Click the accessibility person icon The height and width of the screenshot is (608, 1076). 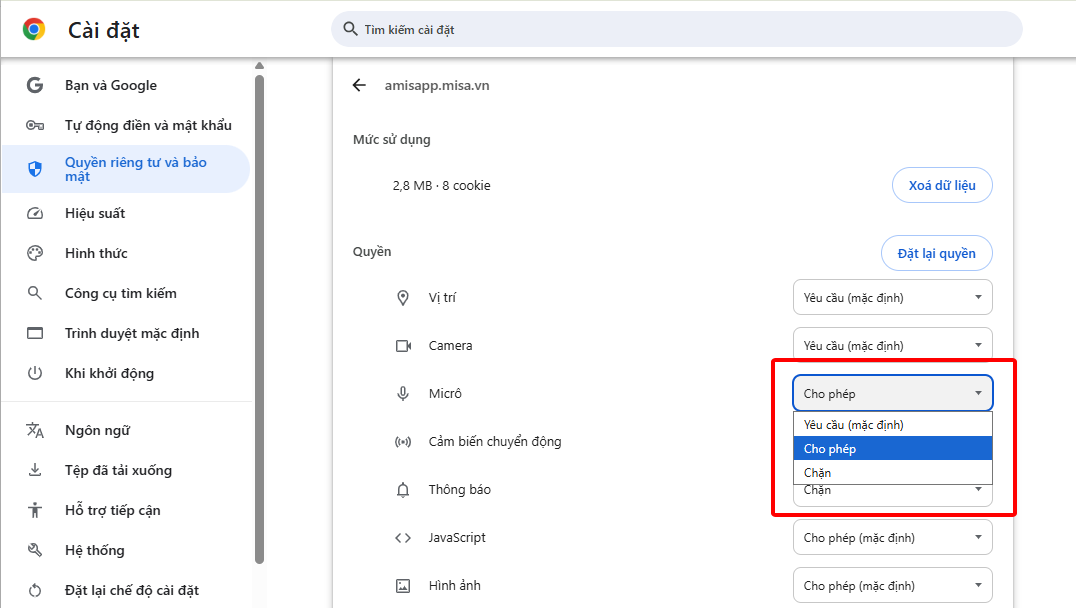[35, 510]
